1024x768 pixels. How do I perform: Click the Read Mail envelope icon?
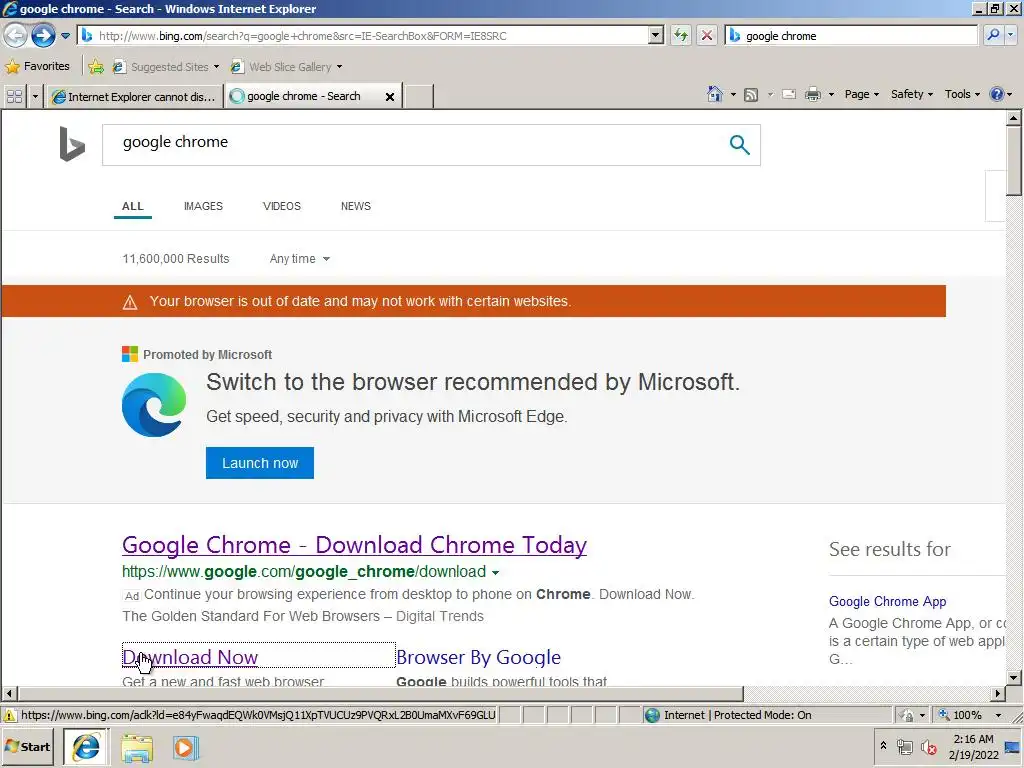(x=789, y=95)
